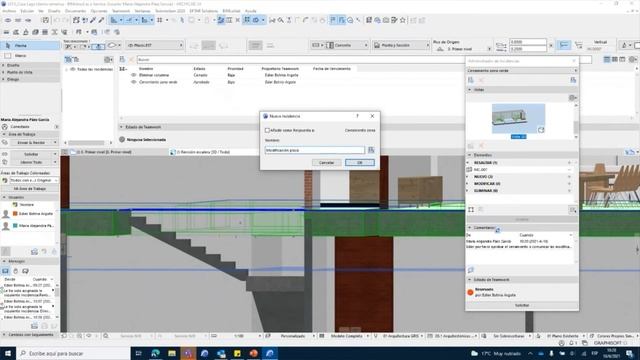Collapse the Vistas section
Image resolution: width=640 pixels, height=360 pixels.
pos(469,89)
